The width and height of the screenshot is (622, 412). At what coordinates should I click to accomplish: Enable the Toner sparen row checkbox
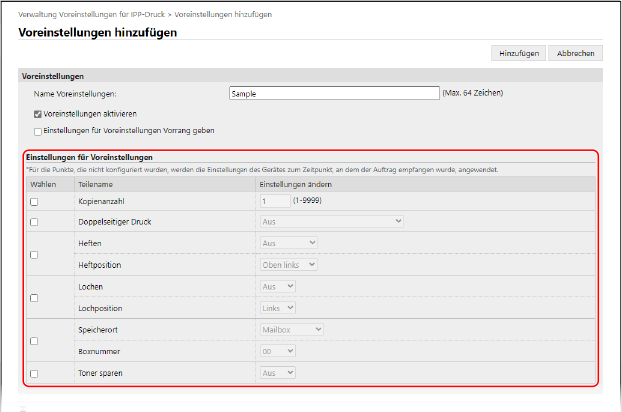[34, 373]
